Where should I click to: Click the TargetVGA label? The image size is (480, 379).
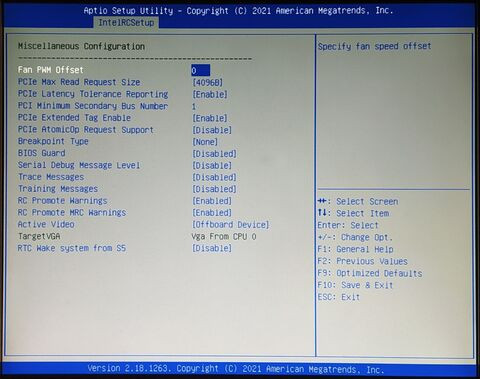pyautogui.click(x=39, y=236)
